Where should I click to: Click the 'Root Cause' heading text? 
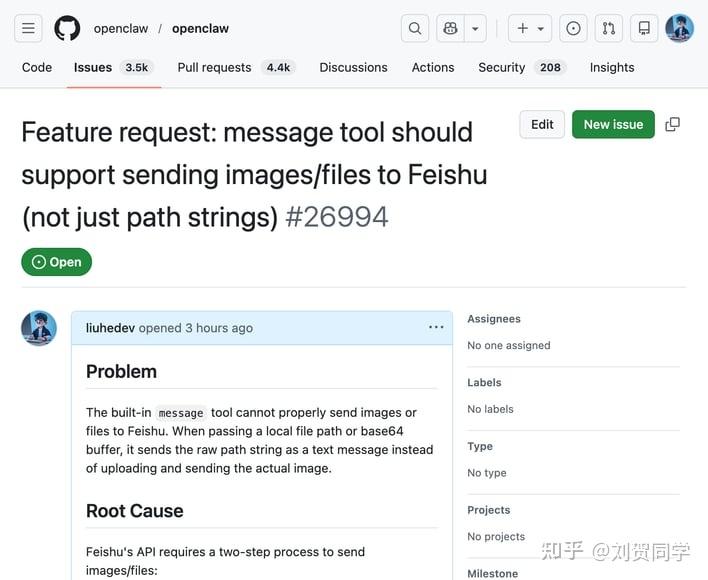click(x=135, y=511)
